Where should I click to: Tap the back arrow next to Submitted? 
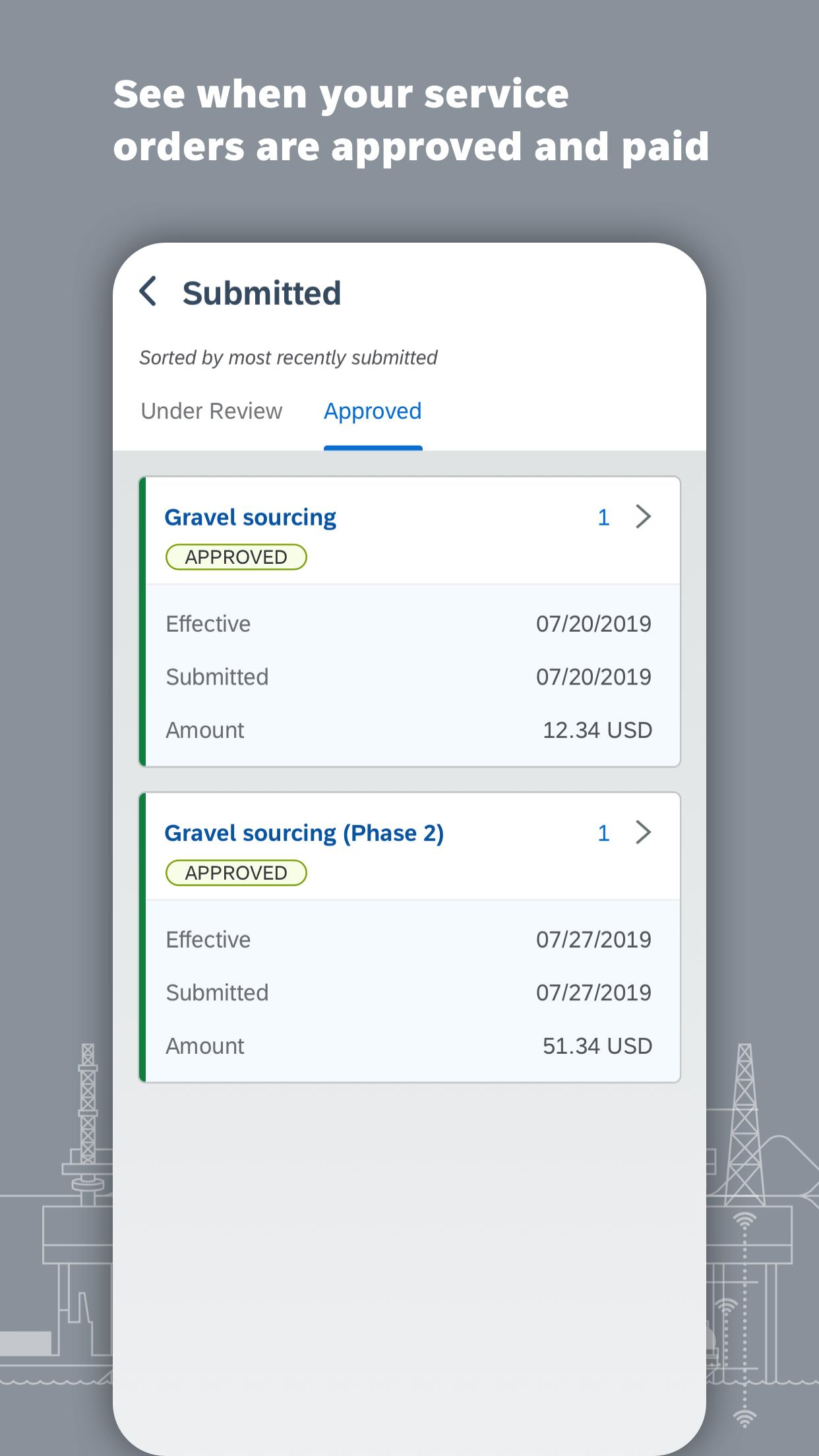[x=148, y=291]
